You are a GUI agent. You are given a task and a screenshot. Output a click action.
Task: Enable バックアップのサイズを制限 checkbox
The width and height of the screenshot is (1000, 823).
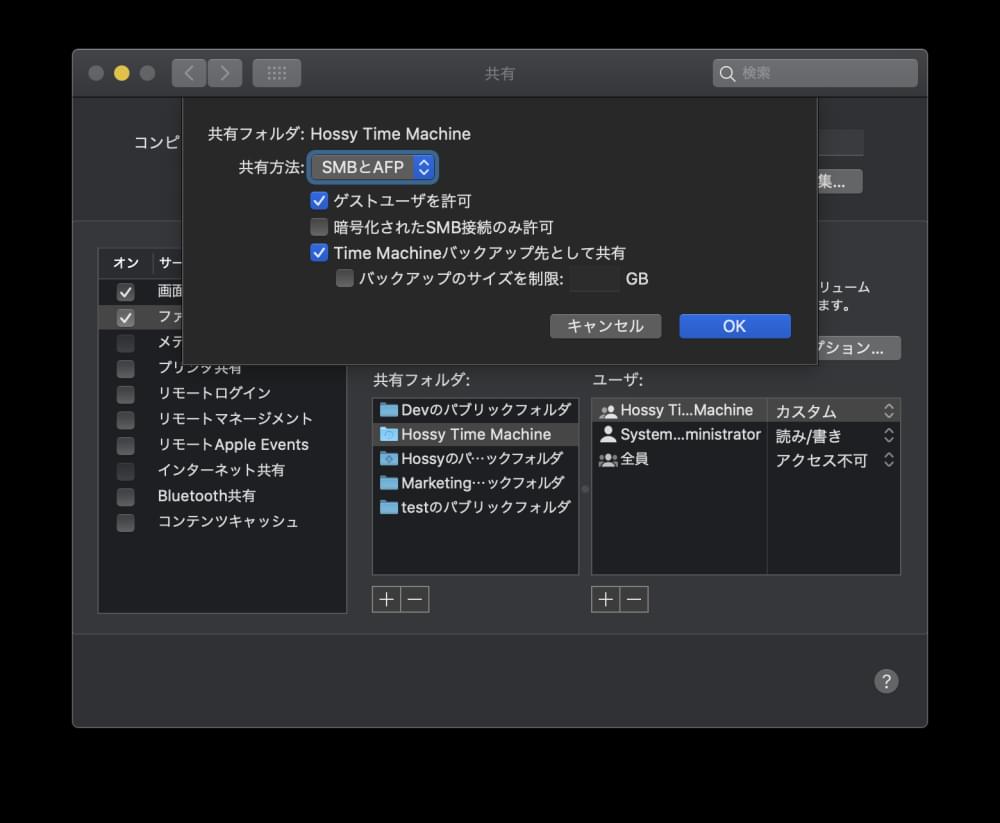coord(345,279)
